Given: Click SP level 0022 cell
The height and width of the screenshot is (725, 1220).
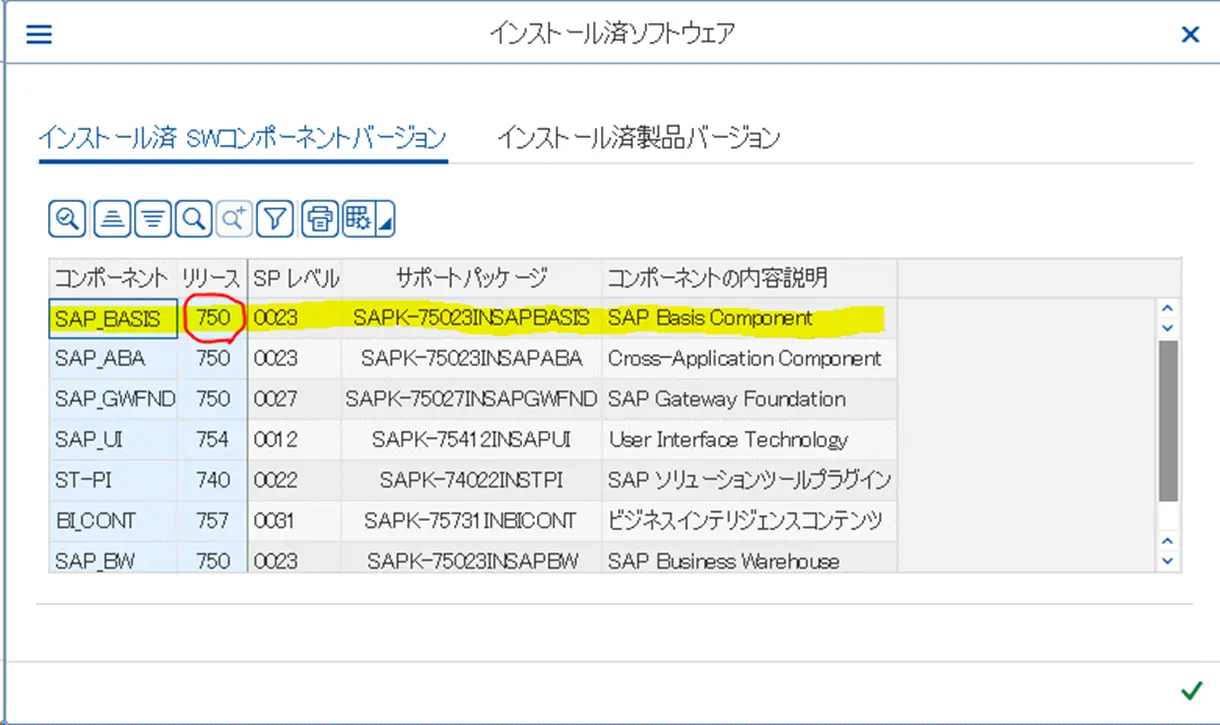Looking at the screenshot, I should [295, 480].
